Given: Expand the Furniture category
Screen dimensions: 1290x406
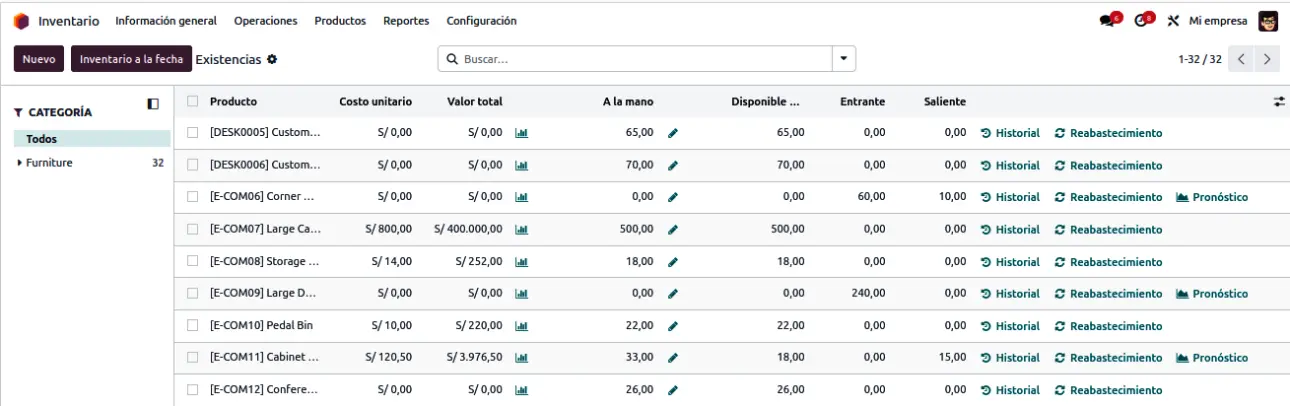Looking at the screenshot, I should [20, 163].
